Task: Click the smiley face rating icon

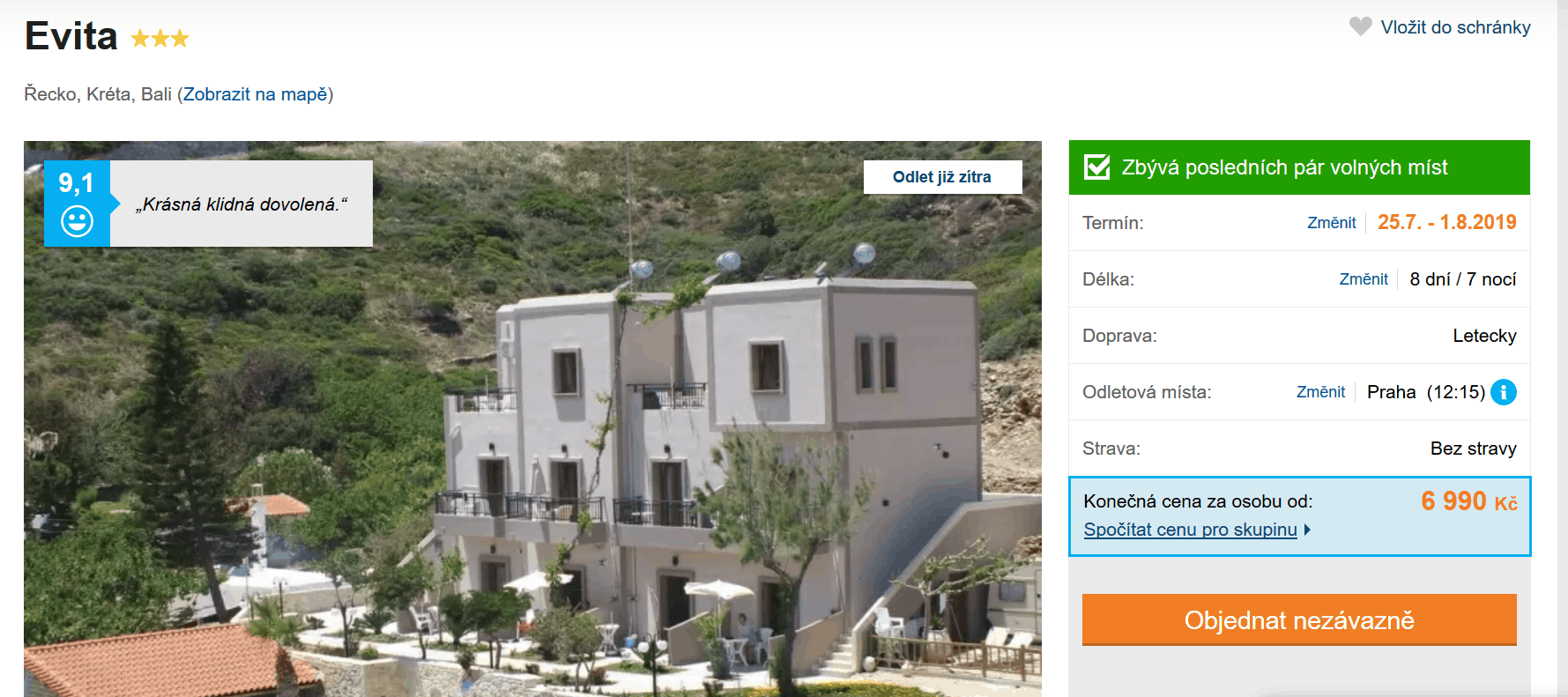Action: 77,221
